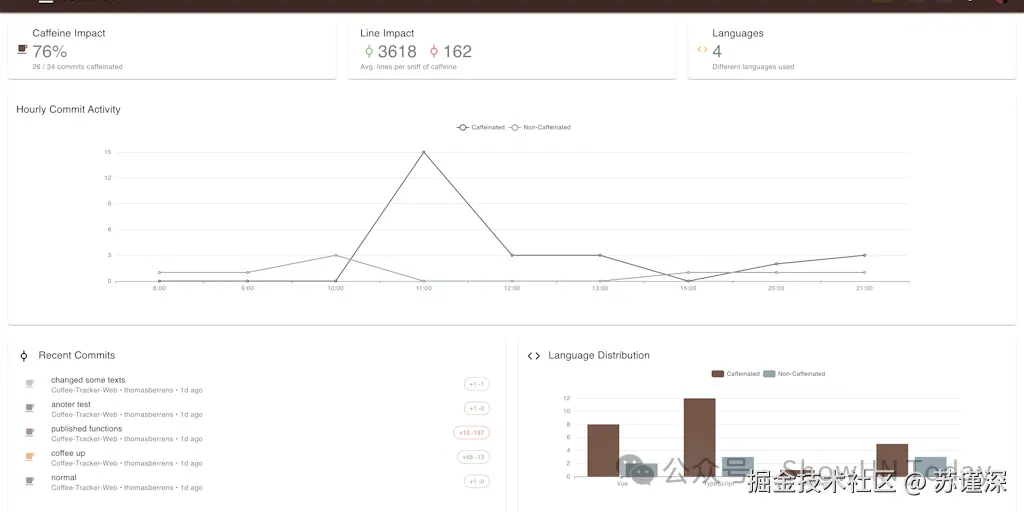Viewport: 1024px width, 512px height.
Task: Click coffee cup icon of 'normal' commit
Action: [29, 481]
